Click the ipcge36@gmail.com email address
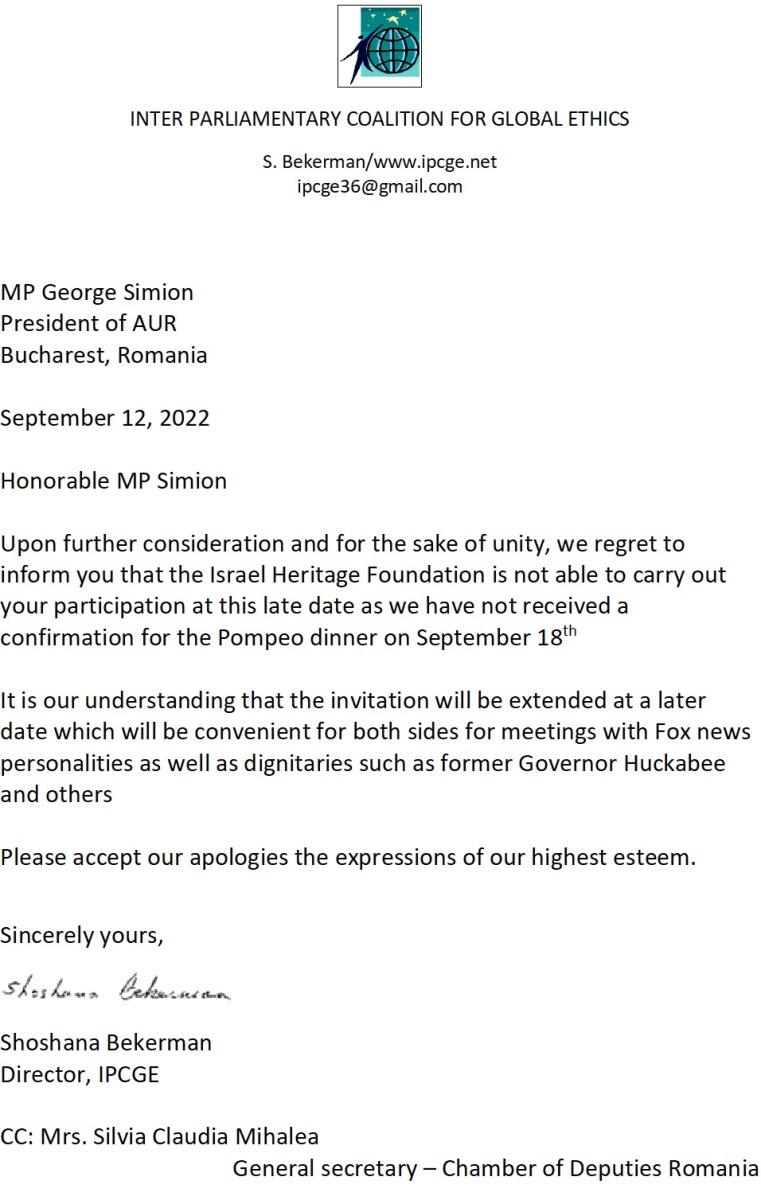 (x=380, y=186)
